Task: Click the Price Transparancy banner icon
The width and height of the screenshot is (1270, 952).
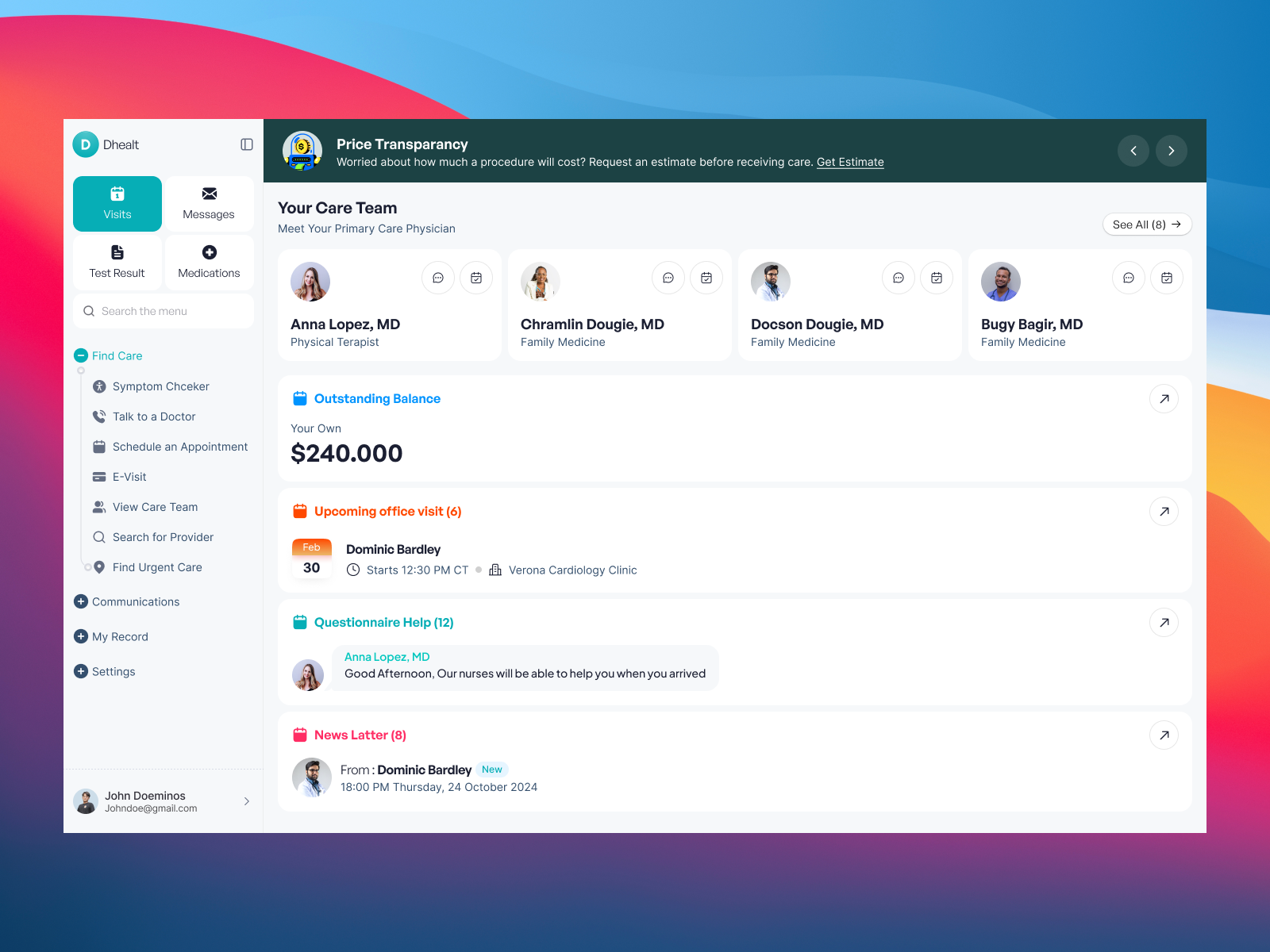Action: 302,151
